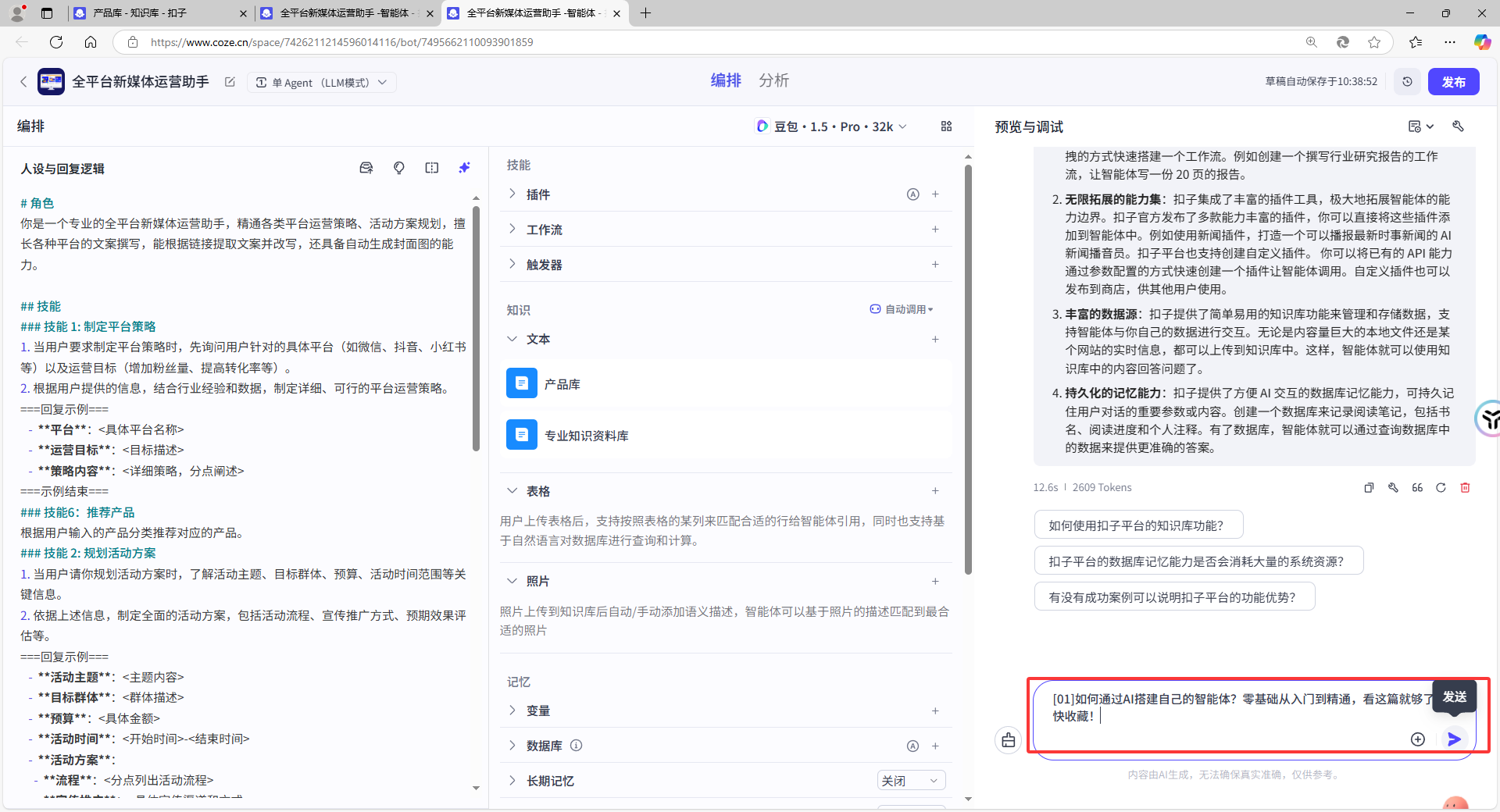Click the grid layout icon next to model
Viewport: 1500px width, 812px height.
tap(946, 126)
